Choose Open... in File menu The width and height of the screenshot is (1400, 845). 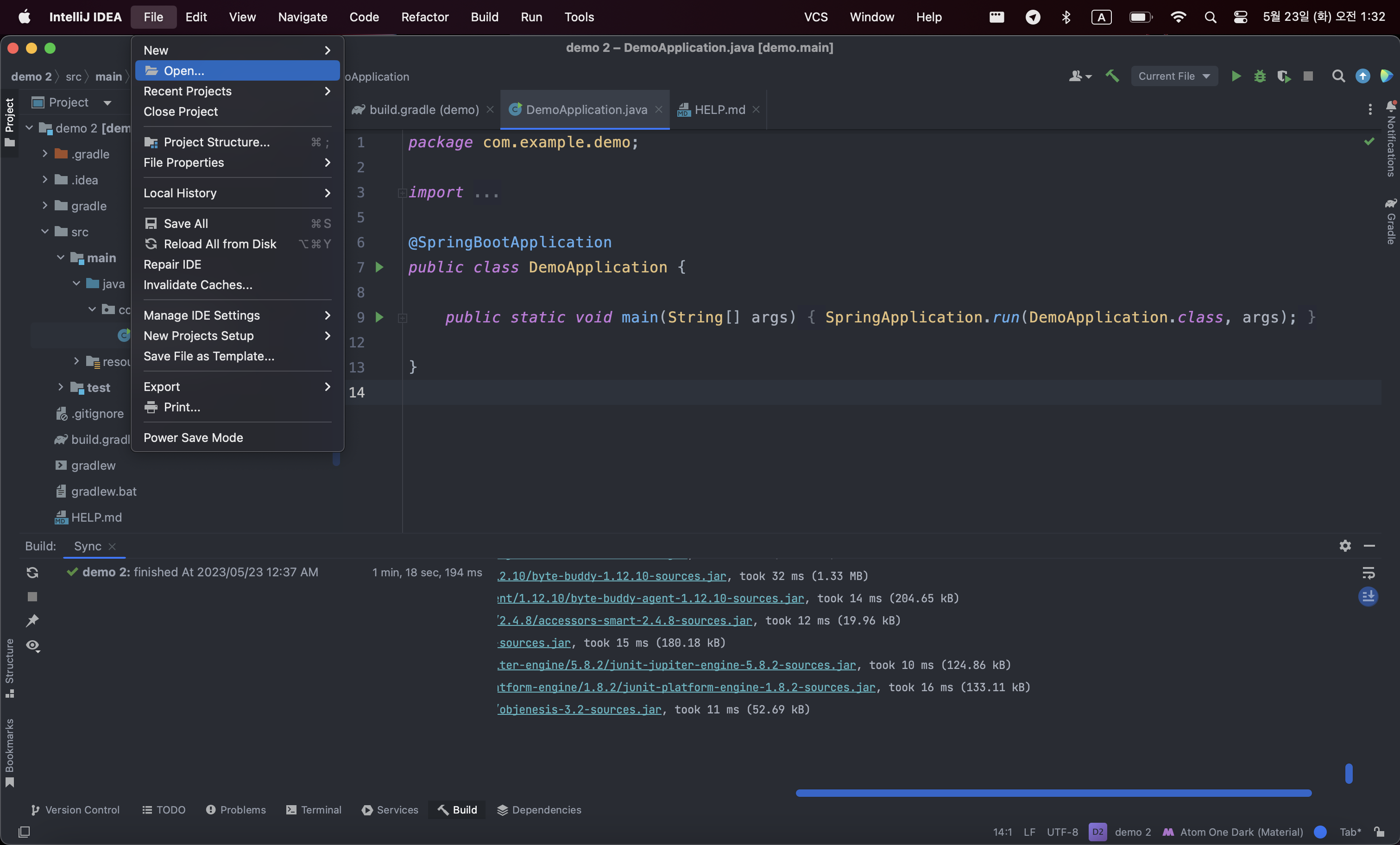pyautogui.click(x=237, y=70)
